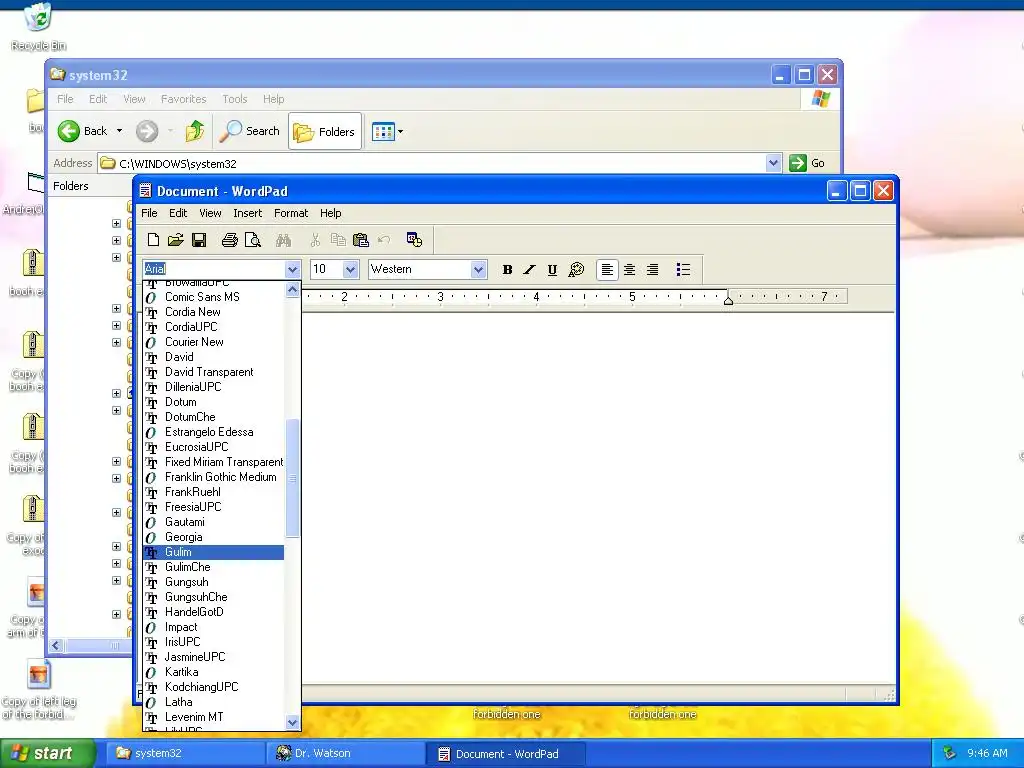Image resolution: width=1024 pixels, height=768 pixels.
Task: Switch to Dr. Watson taskbar item
Action: click(x=345, y=754)
